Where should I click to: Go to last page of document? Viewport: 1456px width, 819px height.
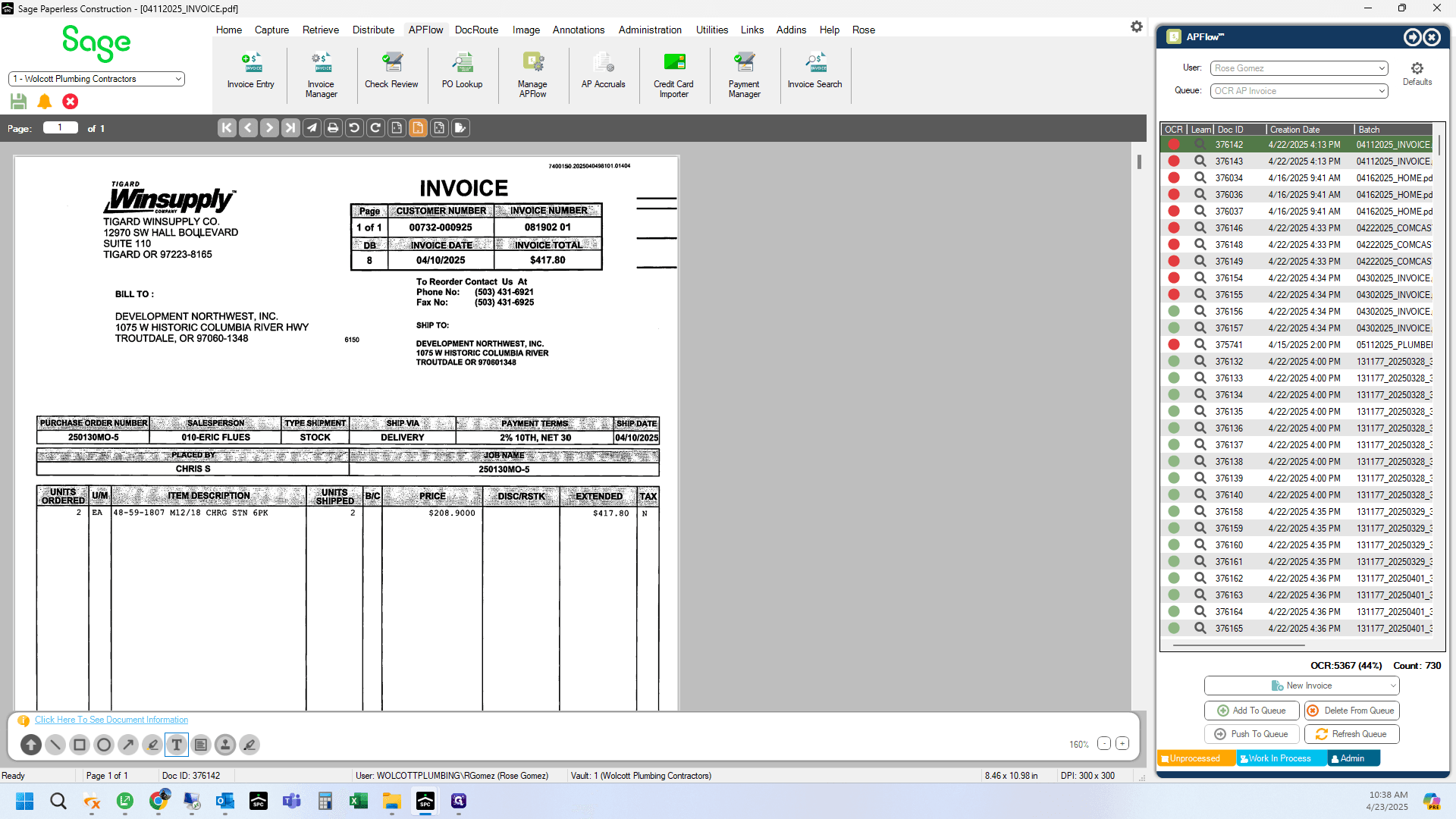point(290,127)
